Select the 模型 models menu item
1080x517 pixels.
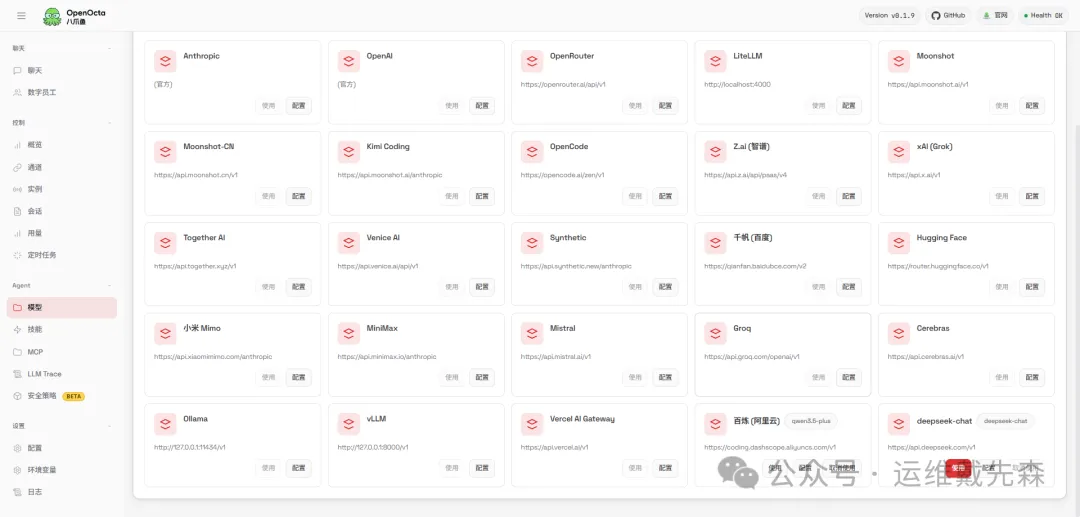pyautogui.click(x=61, y=308)
